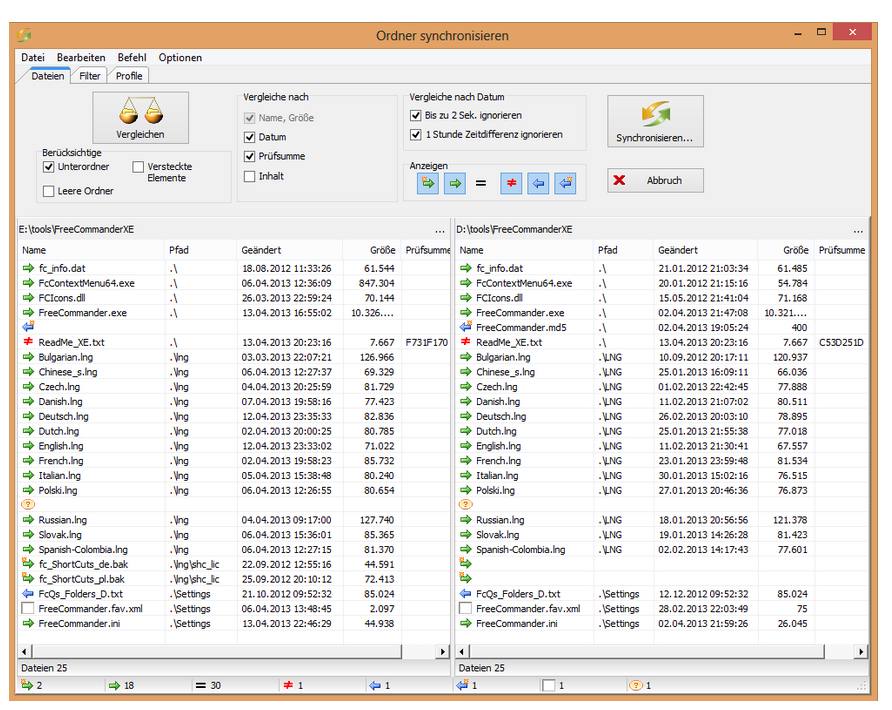The height and width of the screenshot is (710, 892).
Task: Open the Optionen menu
Action: coord(180,57)
